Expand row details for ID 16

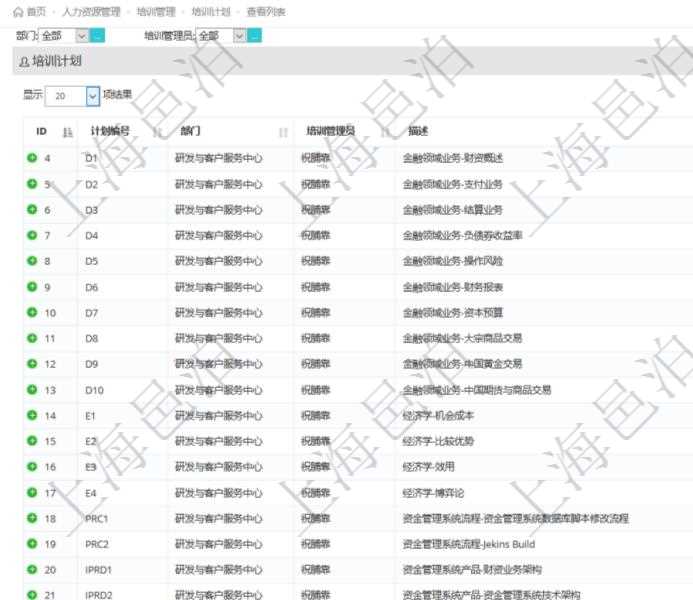(32, 467)
